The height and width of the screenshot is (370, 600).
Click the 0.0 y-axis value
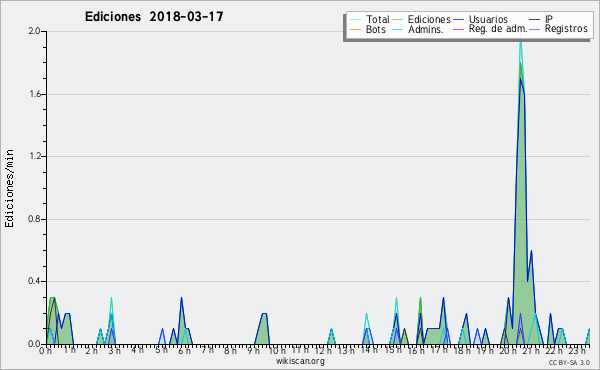pos(34,344)
